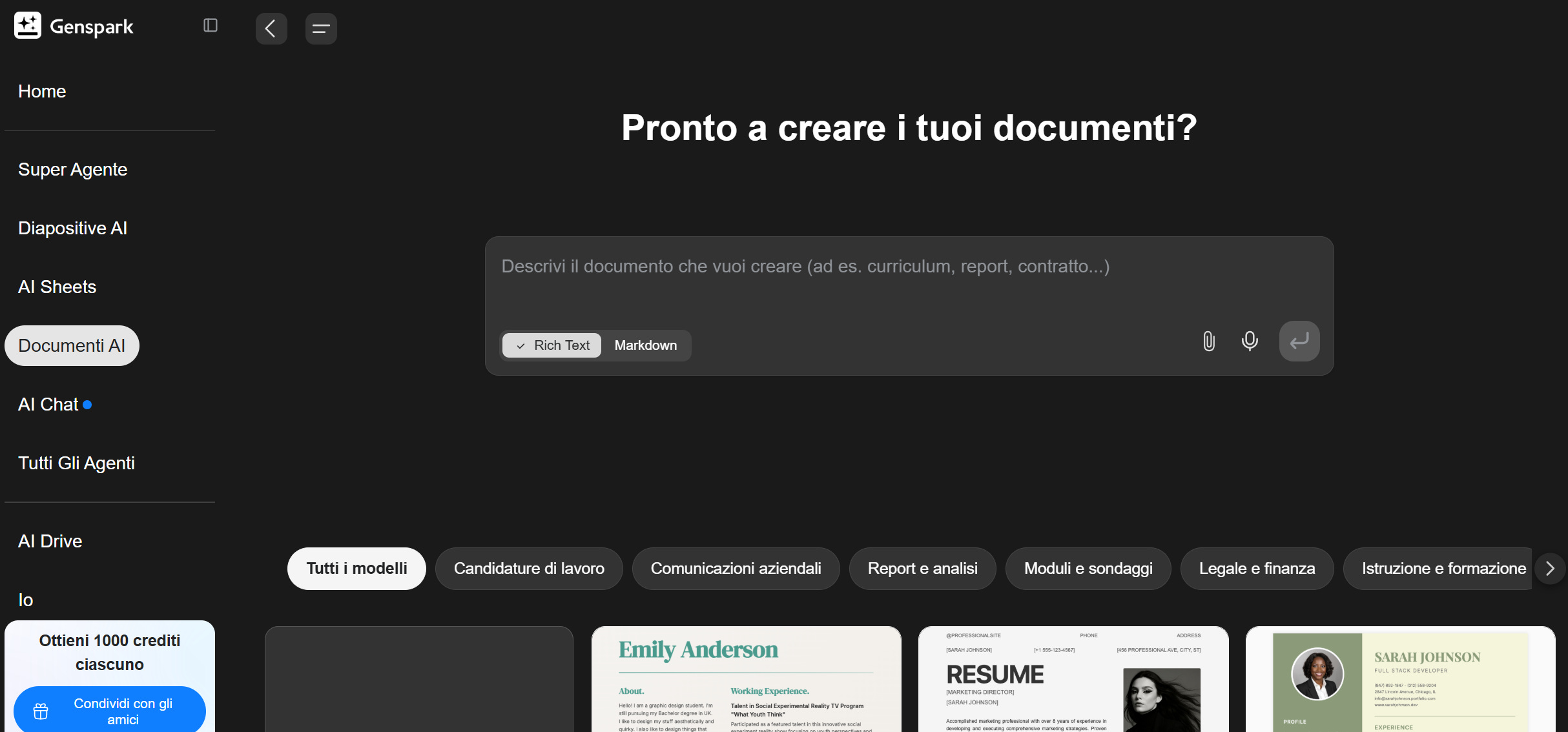Submit prompt with enter arrow button

1299,341
